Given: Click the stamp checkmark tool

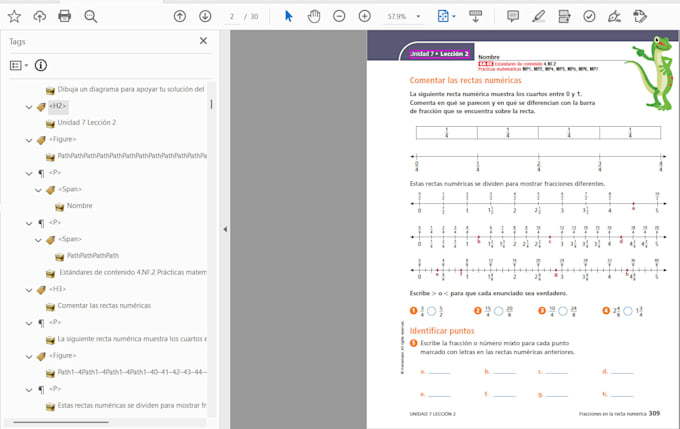Looking at the screenshot, I should click(589, 16).
